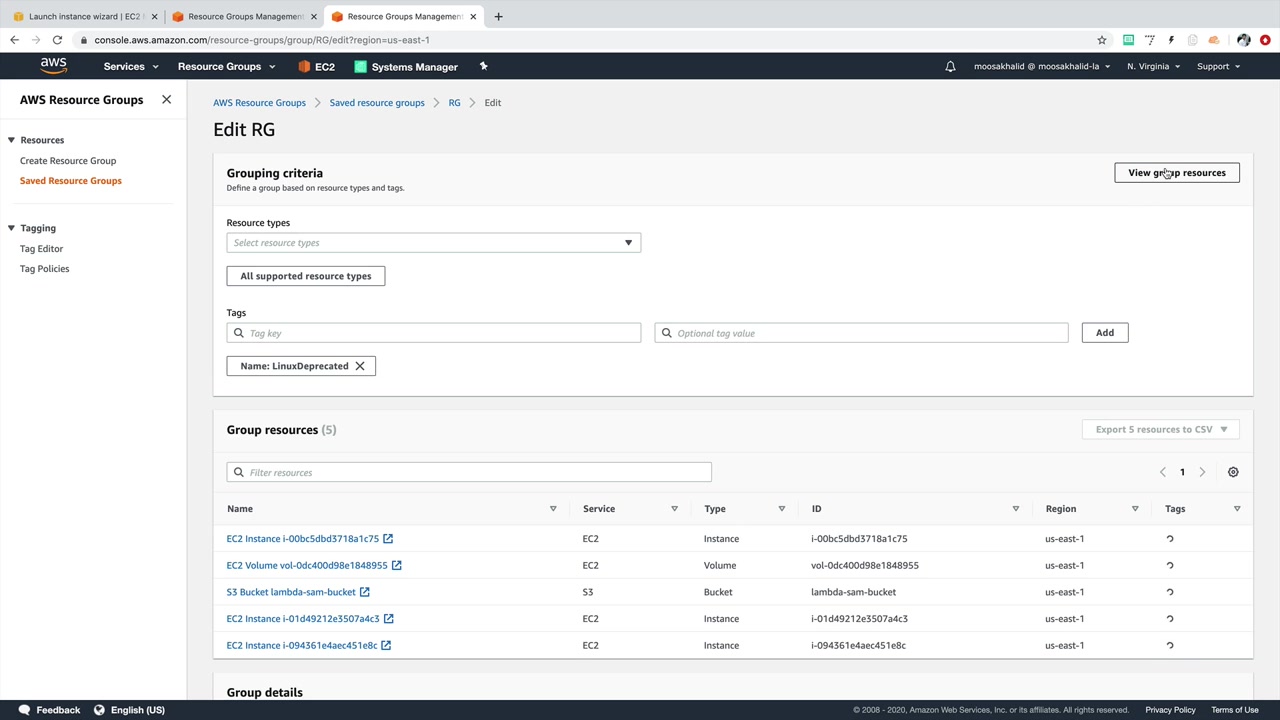Screen dimensions: 1280x720
Task: Open EC2 Instance i-00bc5dbd3718a1c75 link
Action: click(x=303, y=539)
